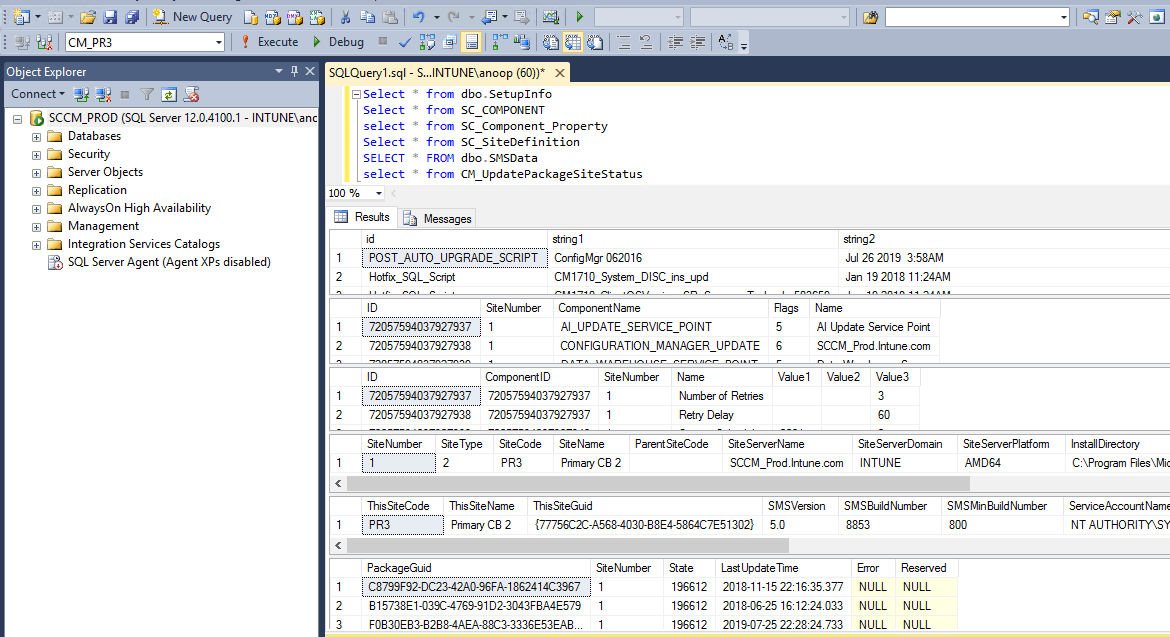Close the SQLQuery1.sql tab

click(x=560, y=72)
